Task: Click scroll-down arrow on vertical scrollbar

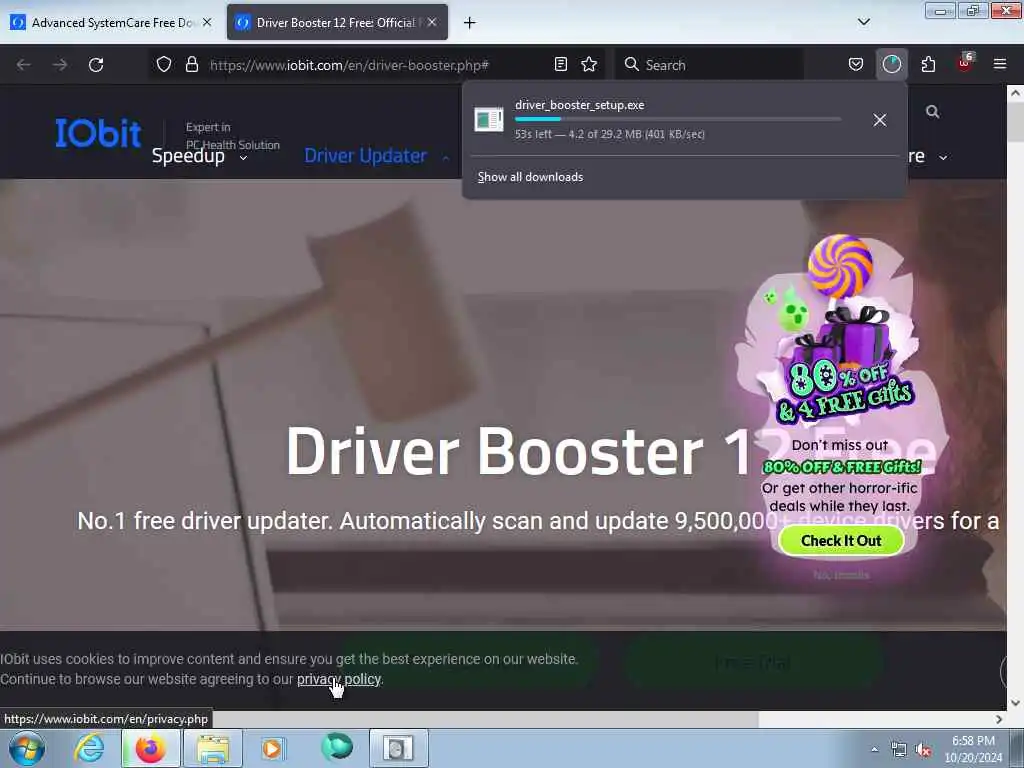Action: point(1015,703)
